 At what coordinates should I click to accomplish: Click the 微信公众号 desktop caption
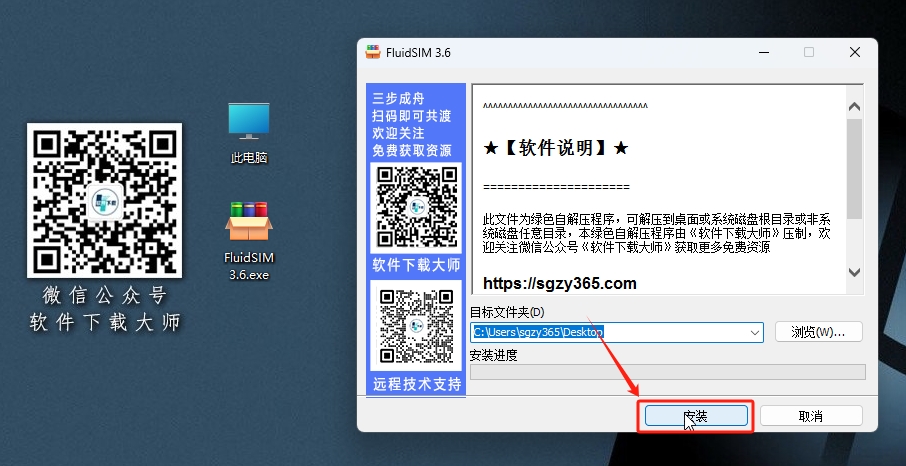(105, 295)
